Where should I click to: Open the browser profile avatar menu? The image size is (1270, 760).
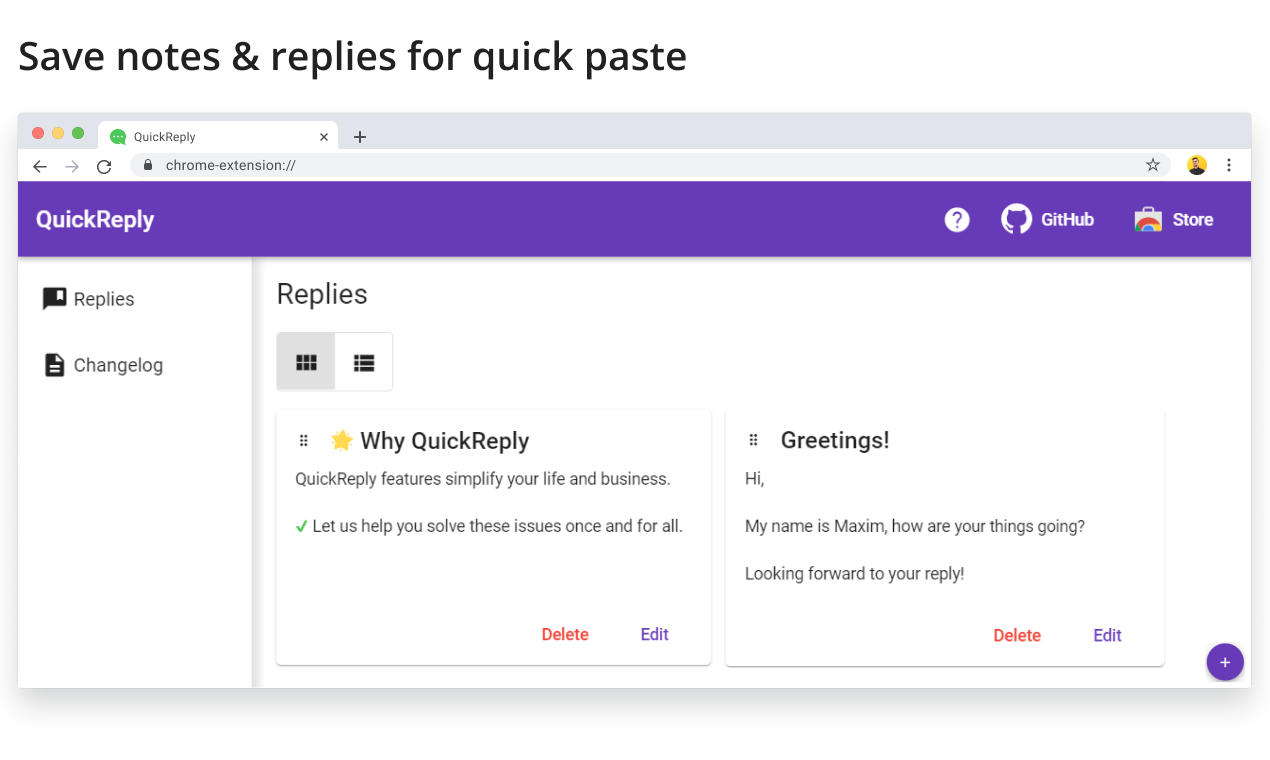pyautogui.click(x=1196, y=165)
